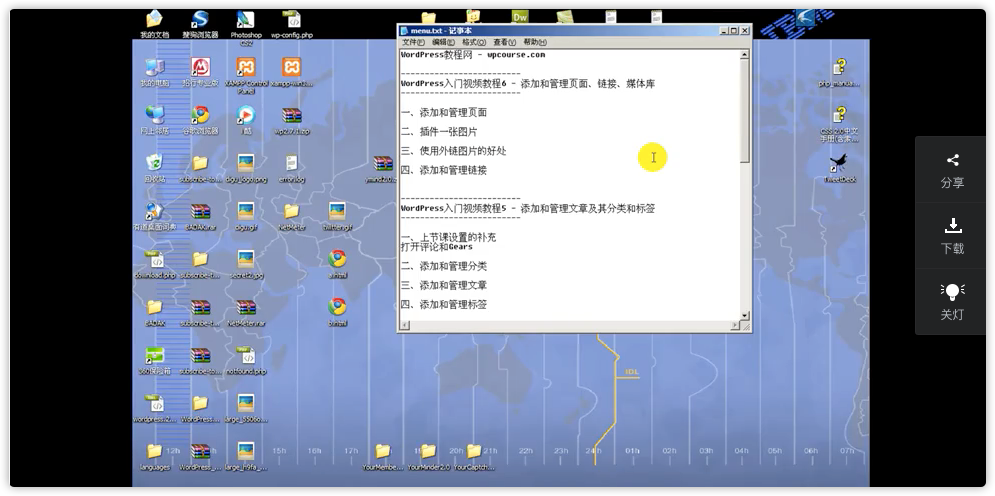The width and height of the screenshot is (995, 496).
Task: Open the 帮助 menu in Notepad
Action: (x=535, y=42)
